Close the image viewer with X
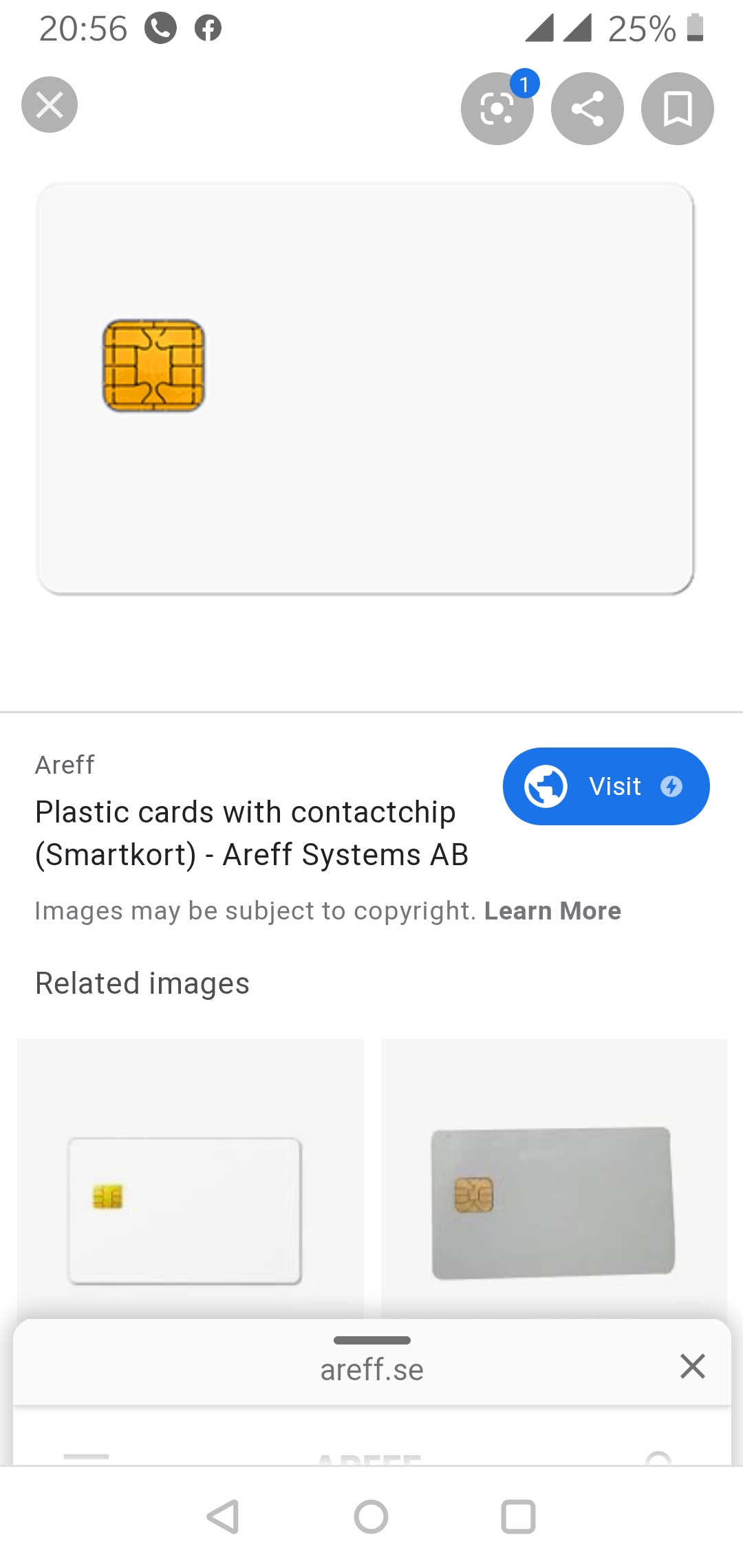 tap(50, 105)
